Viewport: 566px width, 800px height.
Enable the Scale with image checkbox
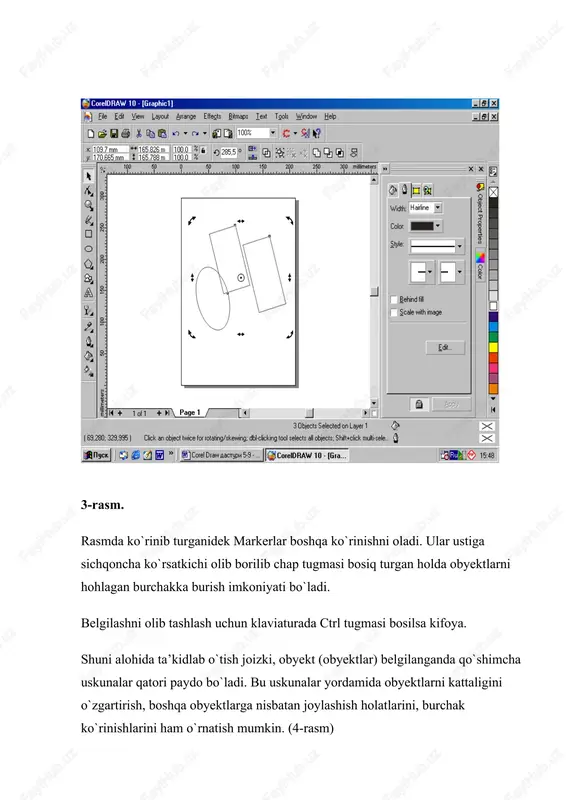click(393, 312)
